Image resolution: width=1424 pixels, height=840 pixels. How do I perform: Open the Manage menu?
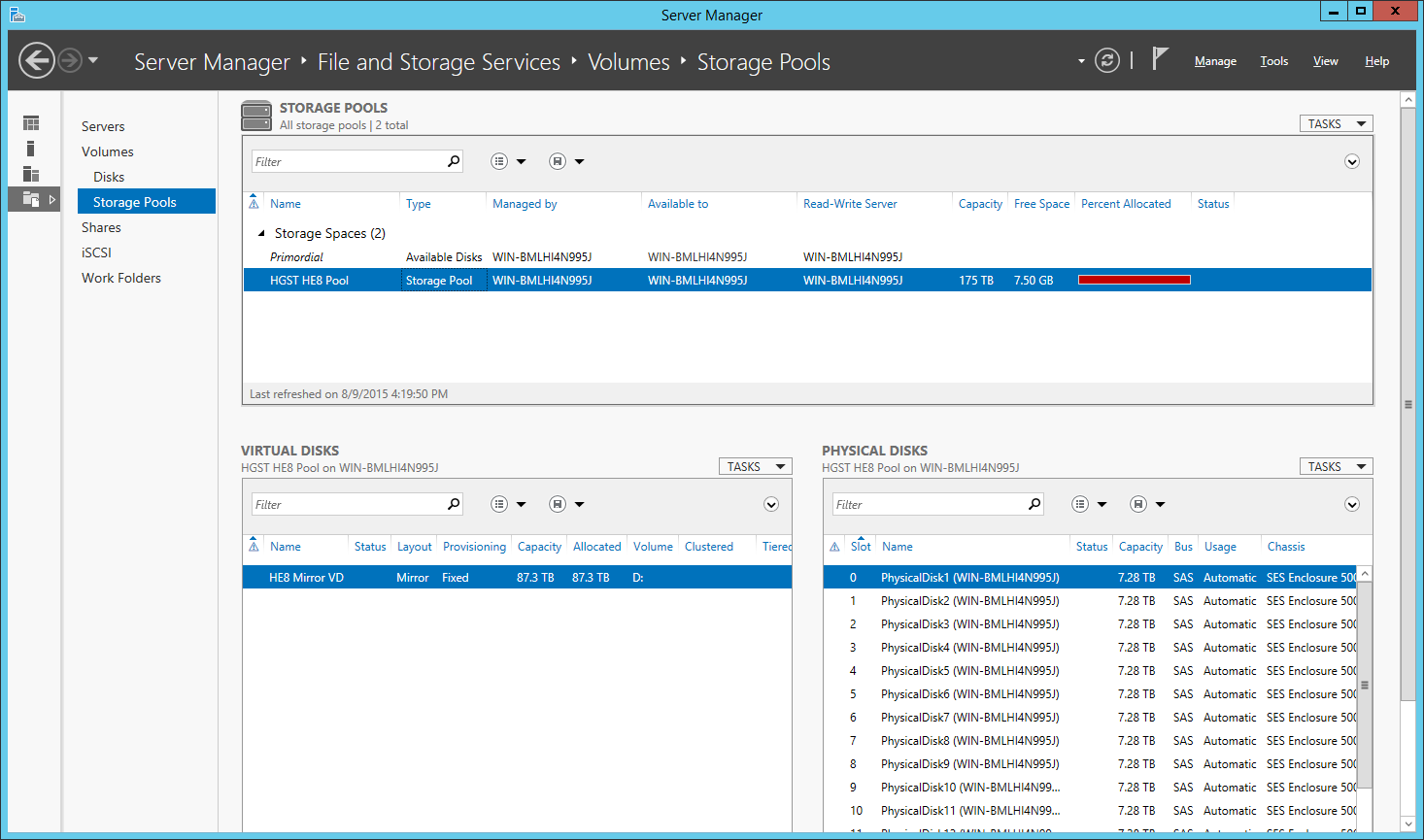(1215, 61)
